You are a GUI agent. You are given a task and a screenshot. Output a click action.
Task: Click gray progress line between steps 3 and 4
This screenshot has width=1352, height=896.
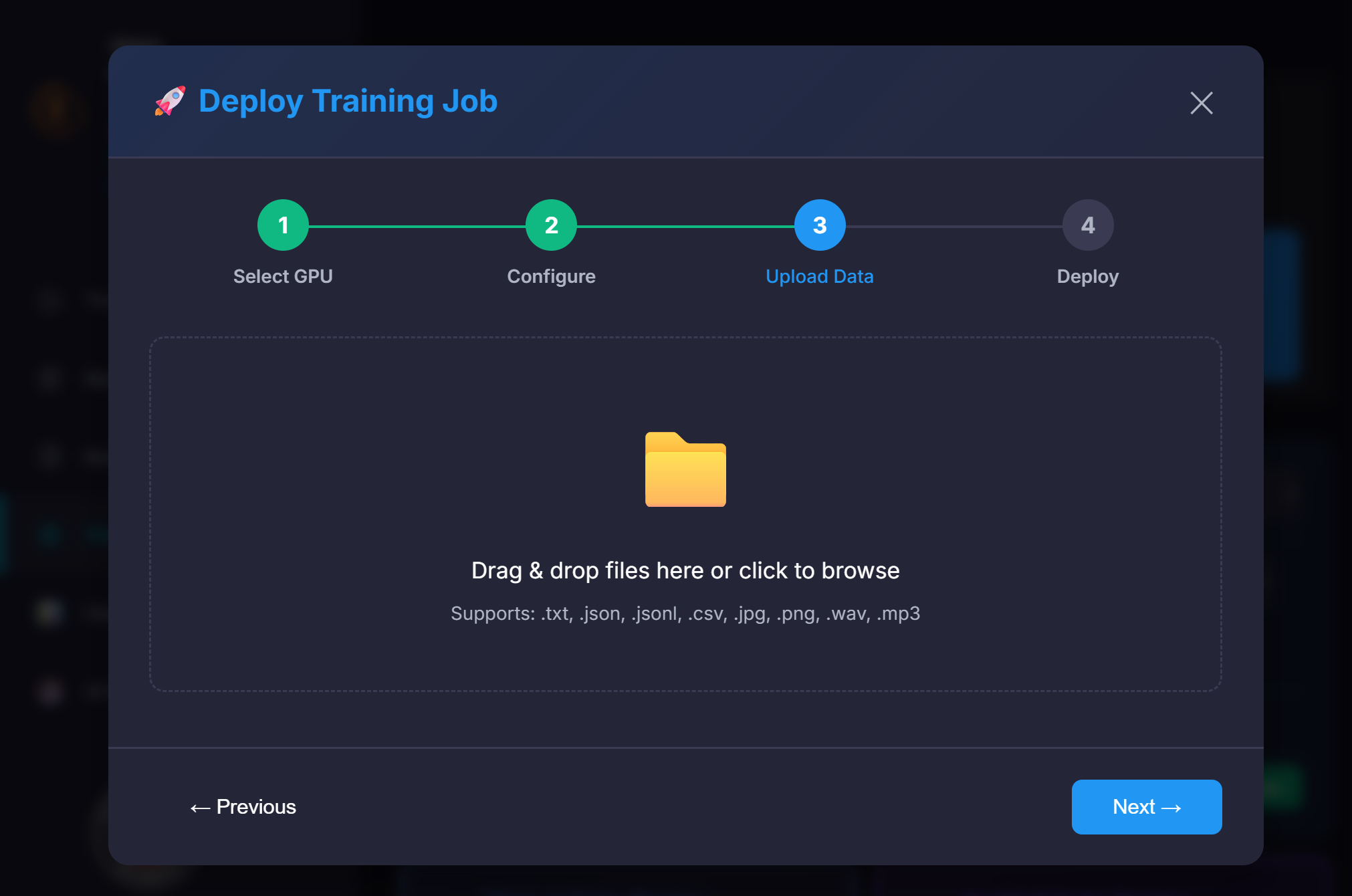(953, 227)
